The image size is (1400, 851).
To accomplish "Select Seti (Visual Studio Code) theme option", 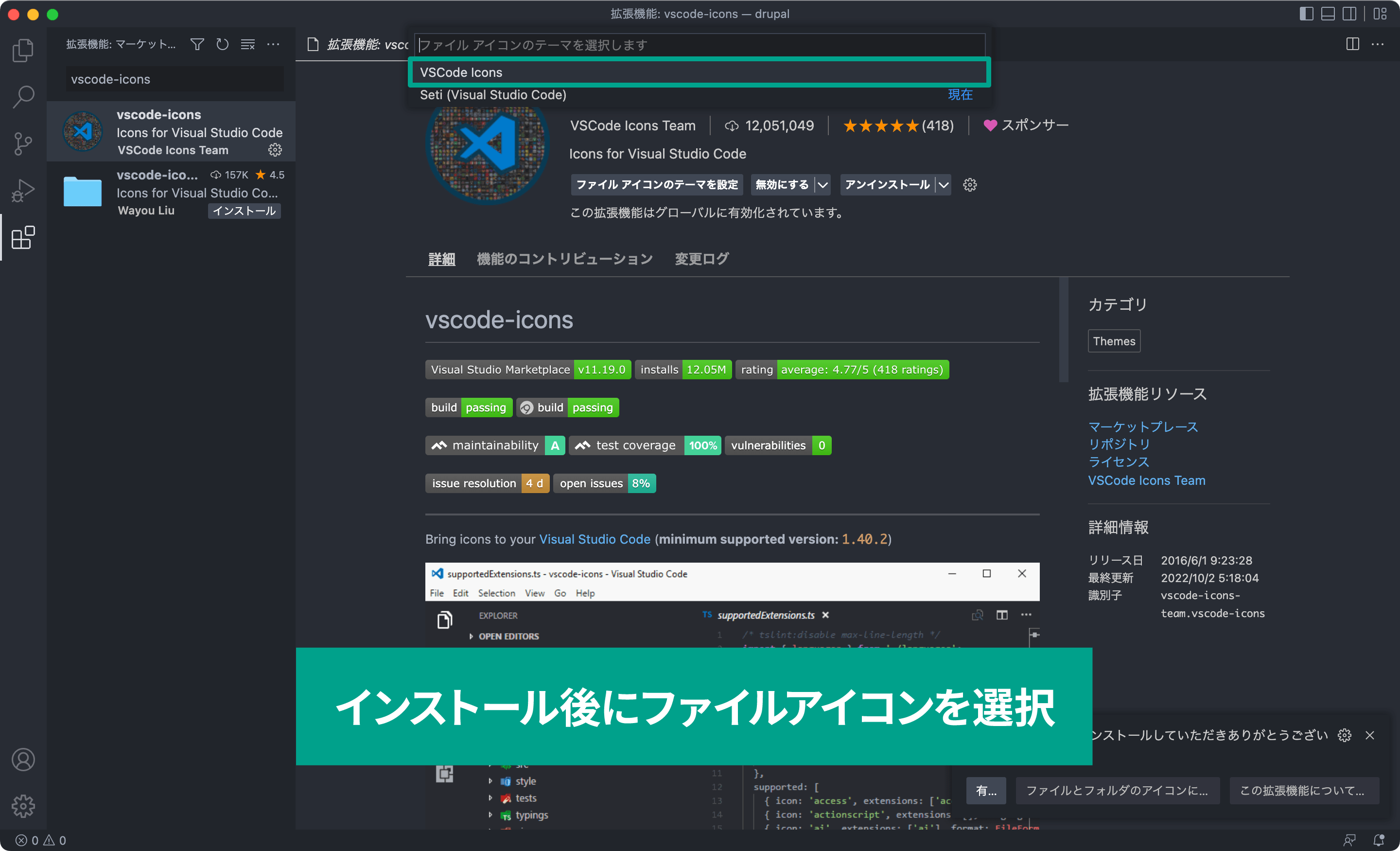I will (700, 95).
